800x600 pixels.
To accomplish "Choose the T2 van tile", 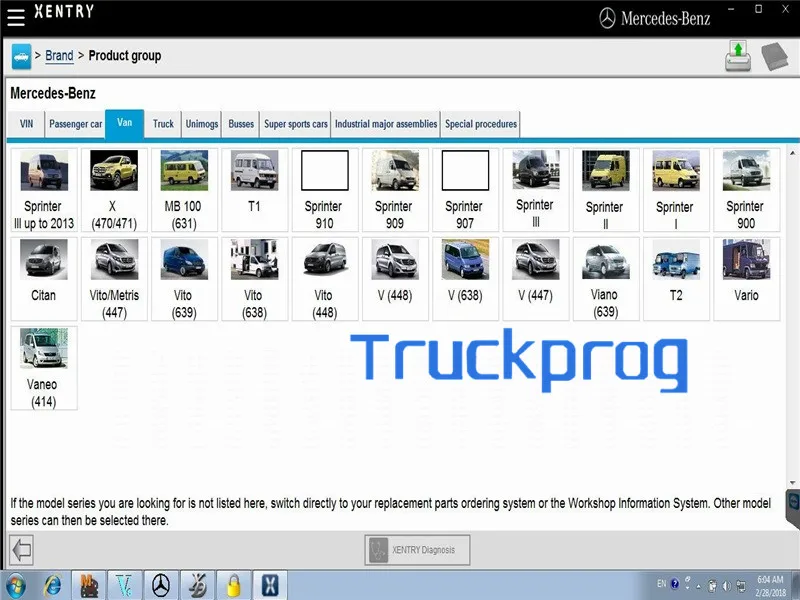I will [x=676, y=279].
